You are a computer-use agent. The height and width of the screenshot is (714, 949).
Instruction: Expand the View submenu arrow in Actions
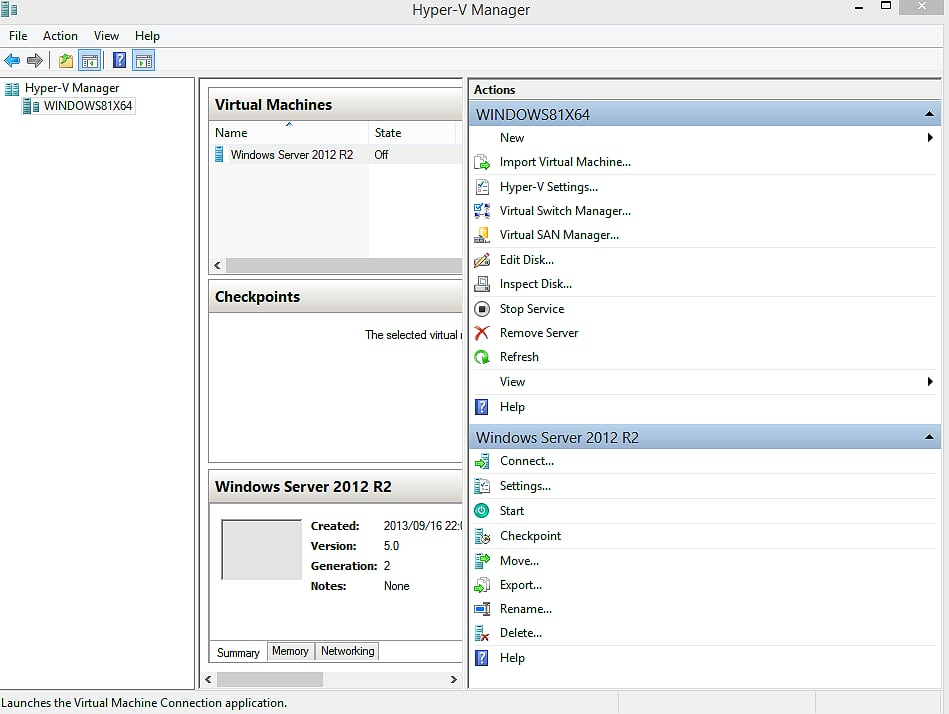(x=930, y=382)
